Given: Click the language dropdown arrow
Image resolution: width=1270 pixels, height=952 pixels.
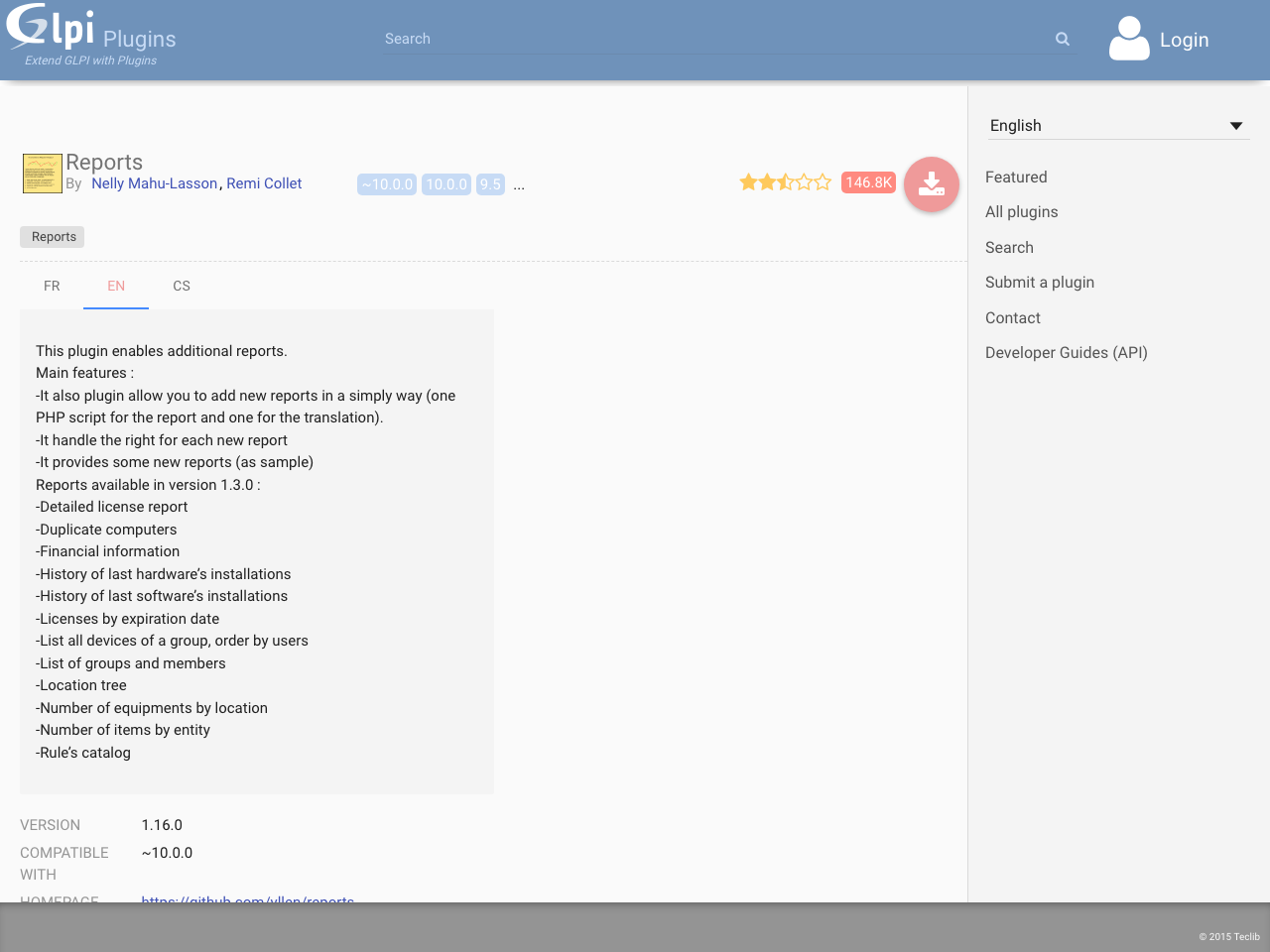Looking at the screenshot, I should pyautogui.click(x=1236, y=125).
